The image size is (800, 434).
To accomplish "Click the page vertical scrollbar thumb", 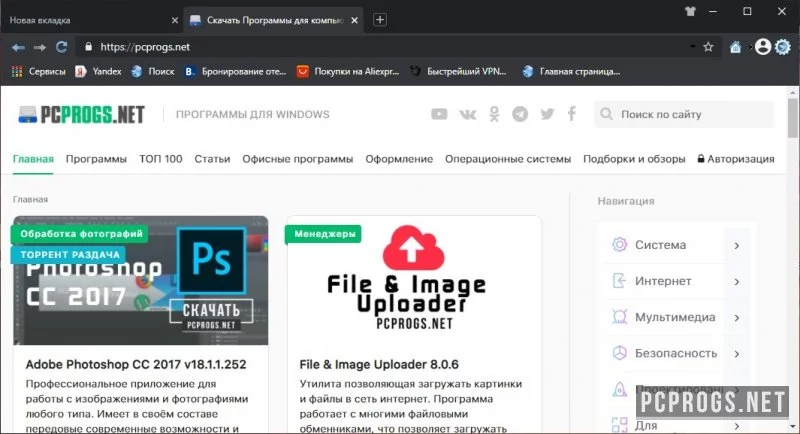I will (x=792, y=118).
